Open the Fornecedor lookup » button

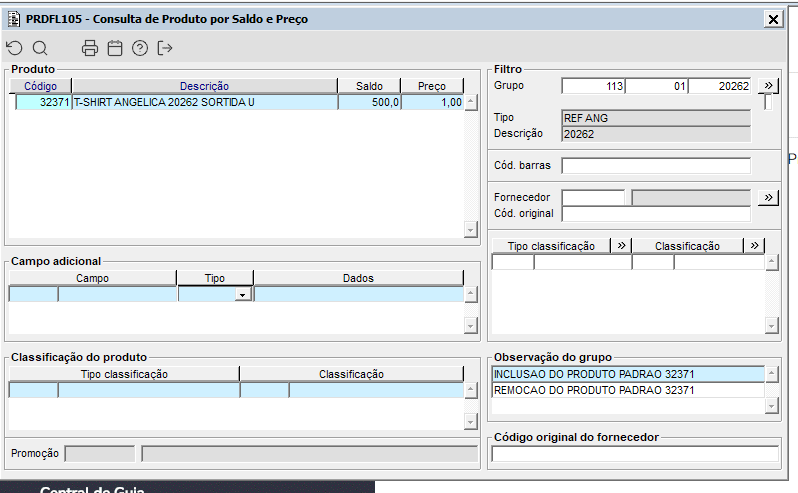768,197
